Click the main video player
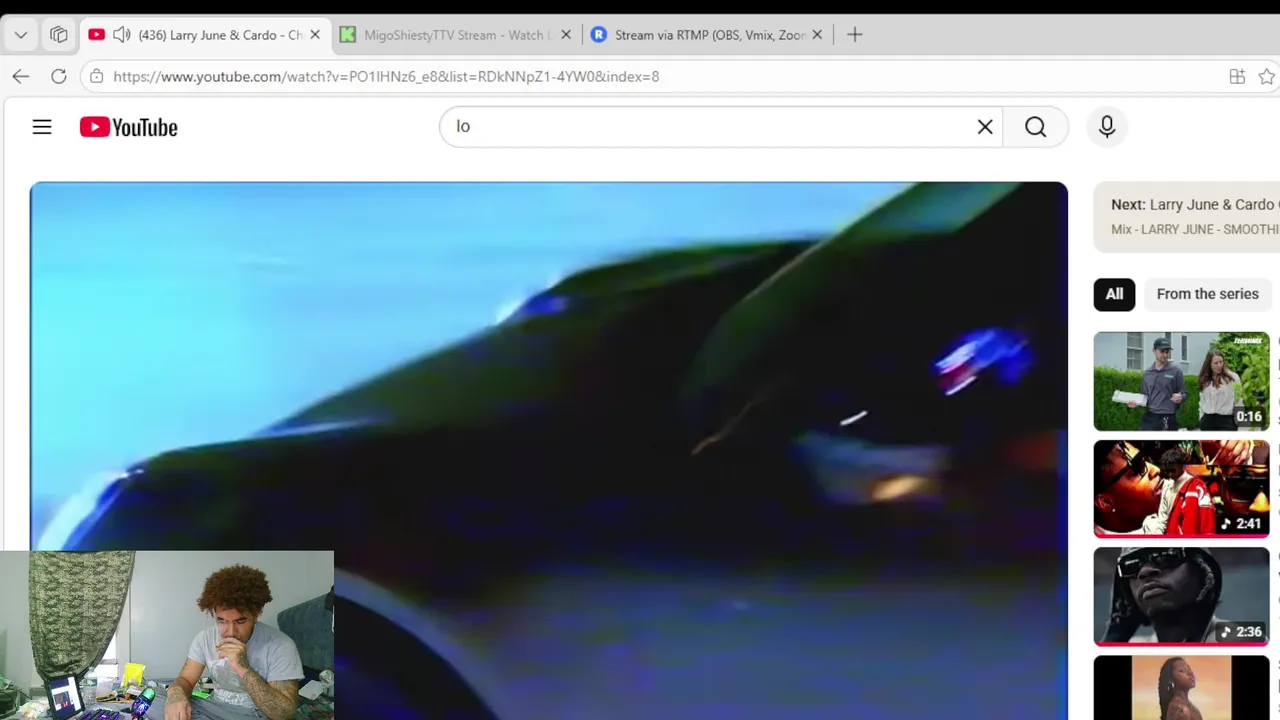The width and height of the screenshot is (1280, 720). (x=549, y=450)
